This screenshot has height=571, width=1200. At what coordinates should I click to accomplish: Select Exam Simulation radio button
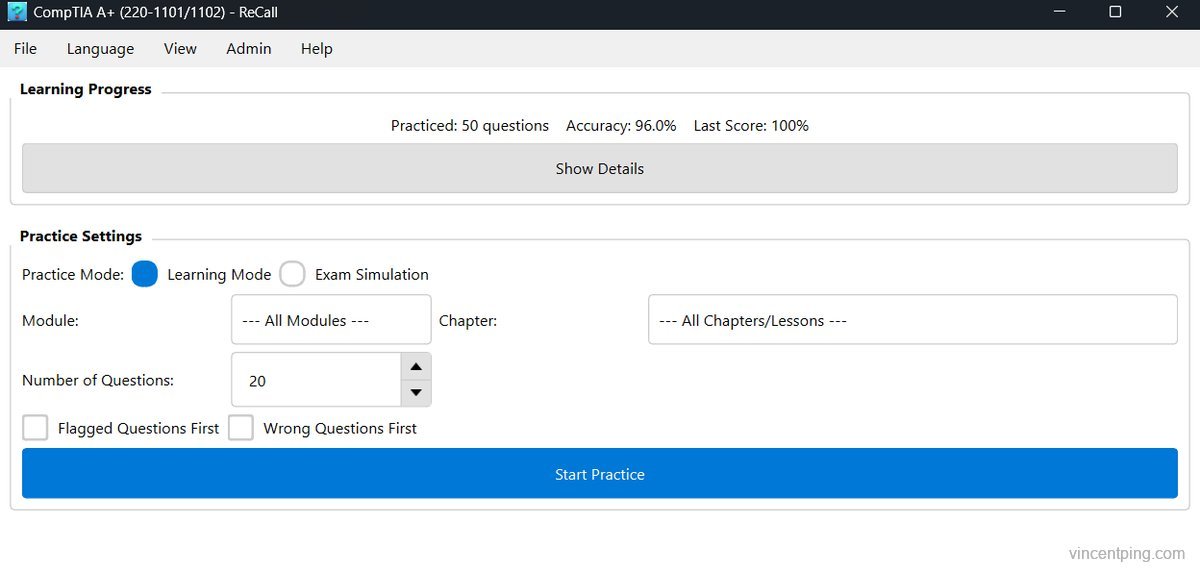pyautogui.click(x=292, y=274)
